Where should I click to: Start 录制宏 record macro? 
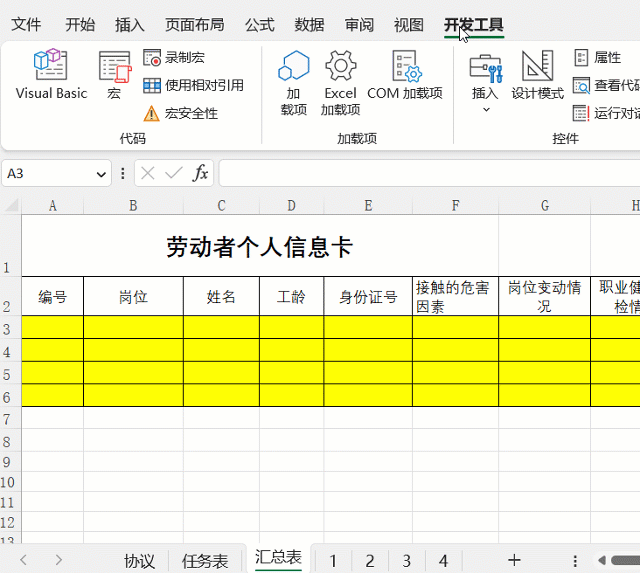pos(174,58)
